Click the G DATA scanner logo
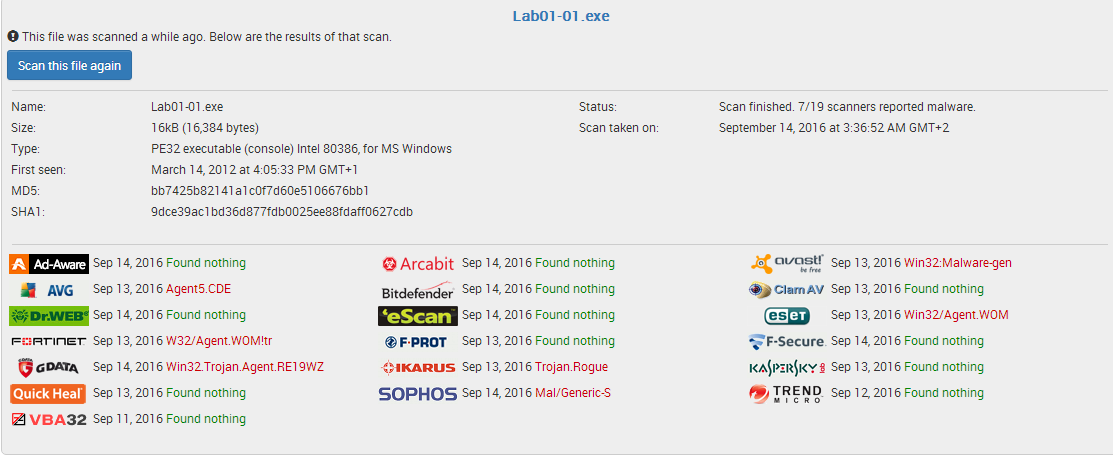The width and height of the screenshot is (1113, 465). (49, 368)
